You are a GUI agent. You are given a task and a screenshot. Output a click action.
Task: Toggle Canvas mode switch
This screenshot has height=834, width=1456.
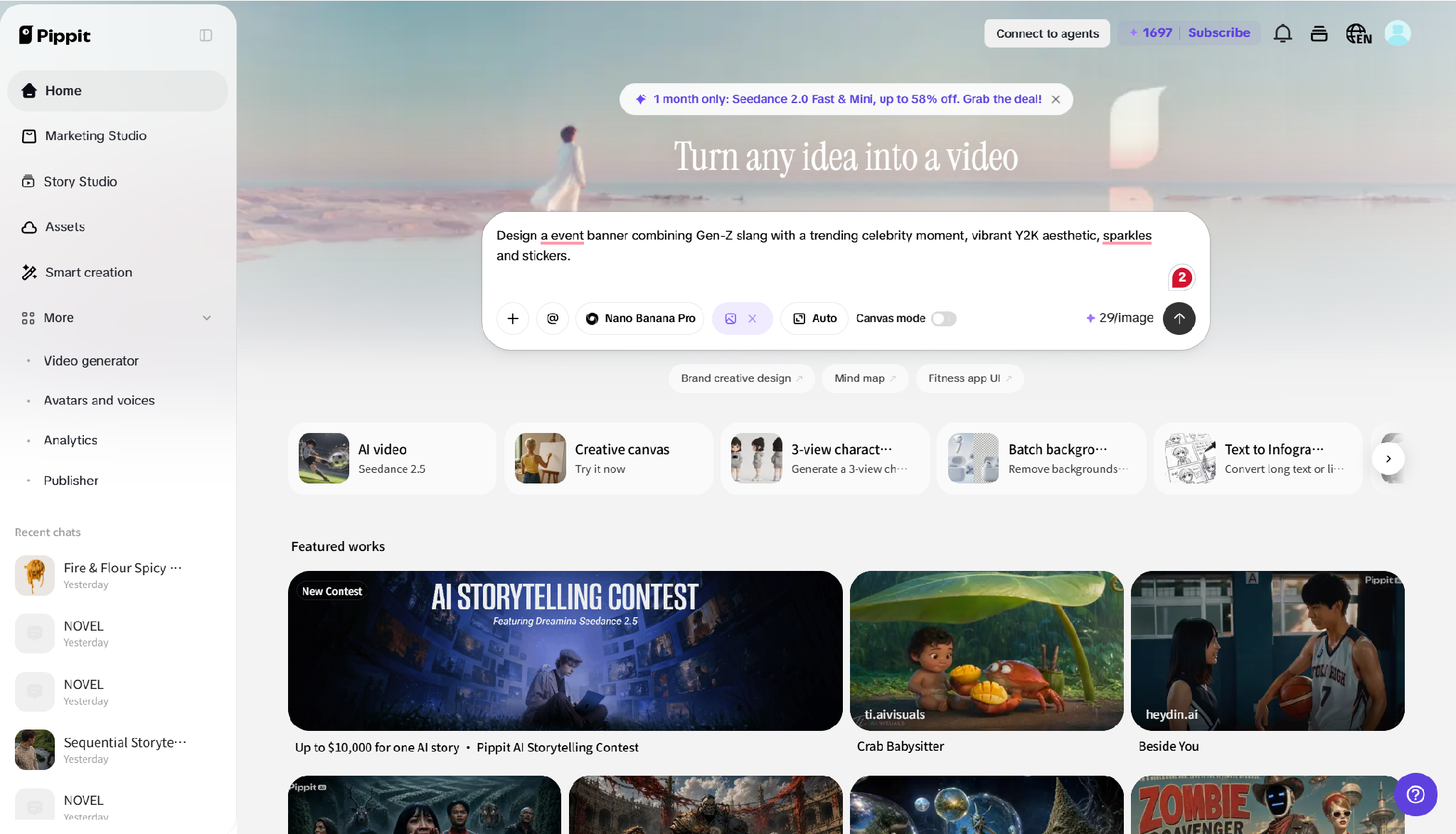pyautogui.click(x=944, y=319)
